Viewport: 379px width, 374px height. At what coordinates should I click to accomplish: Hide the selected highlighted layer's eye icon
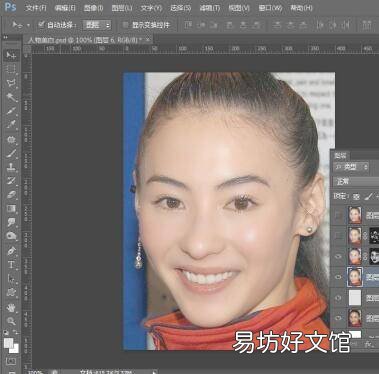pyautogui.click(x=338, y=277)
